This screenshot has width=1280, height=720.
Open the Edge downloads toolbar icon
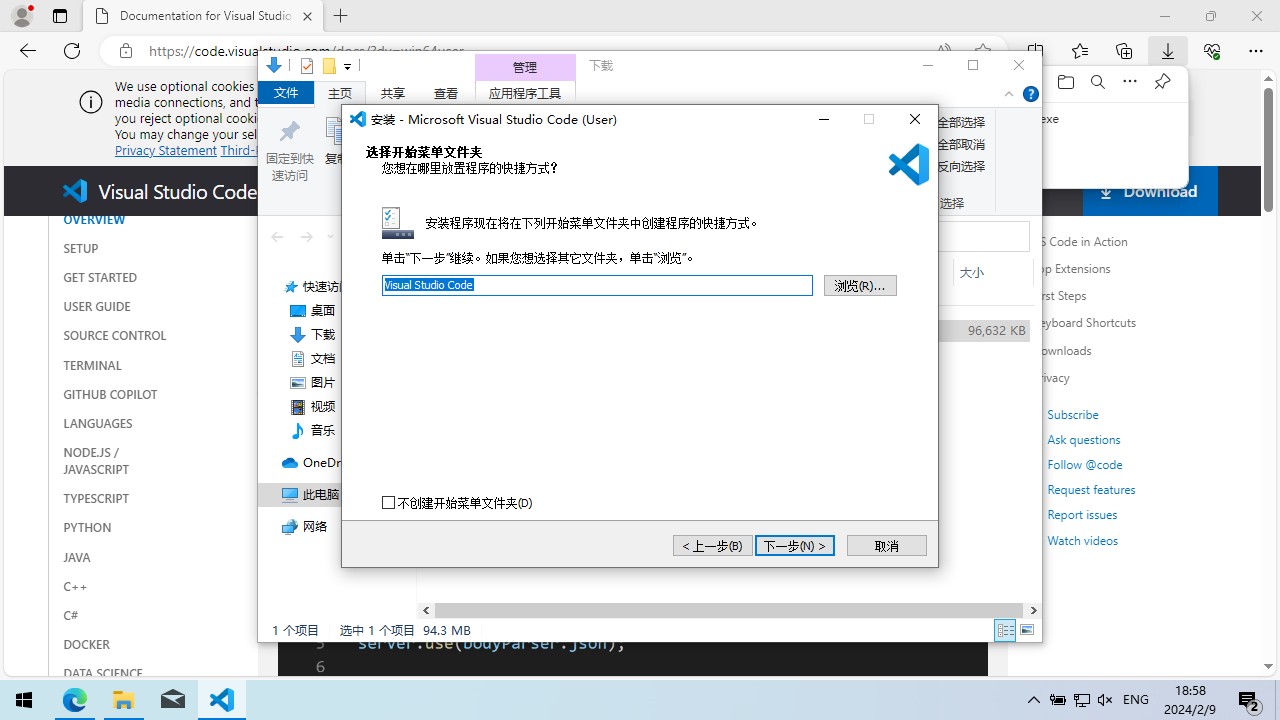pyautogui.click(x=1168, y=51)
